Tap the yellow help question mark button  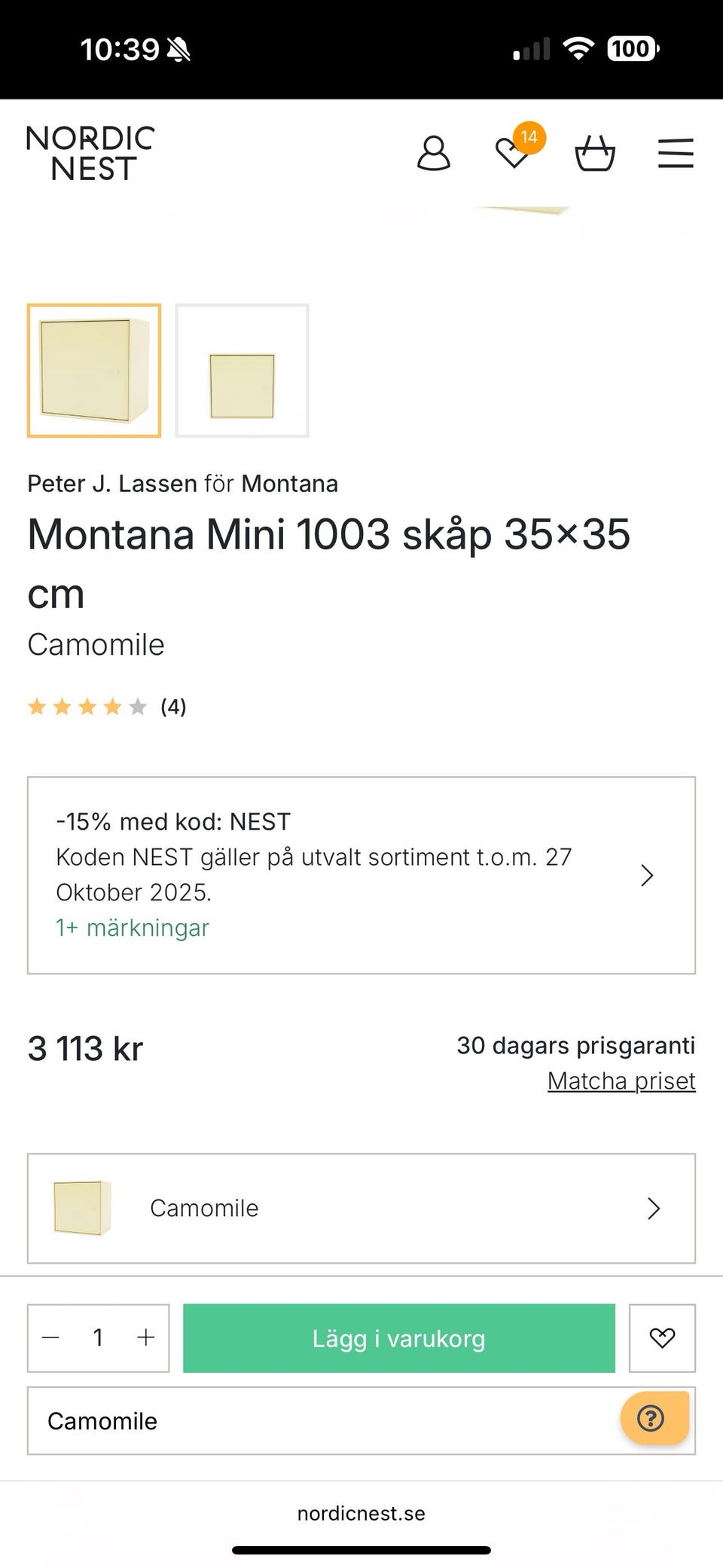pos(652,1418)
